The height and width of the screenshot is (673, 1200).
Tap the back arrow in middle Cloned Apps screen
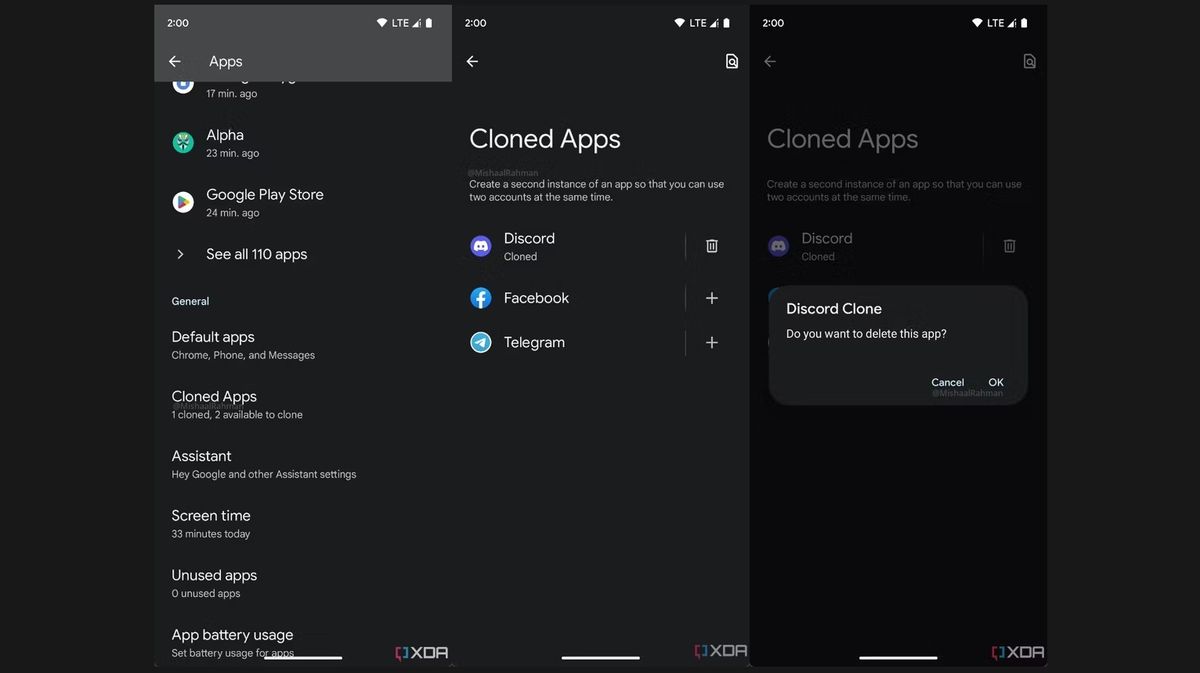coord(472,61)
